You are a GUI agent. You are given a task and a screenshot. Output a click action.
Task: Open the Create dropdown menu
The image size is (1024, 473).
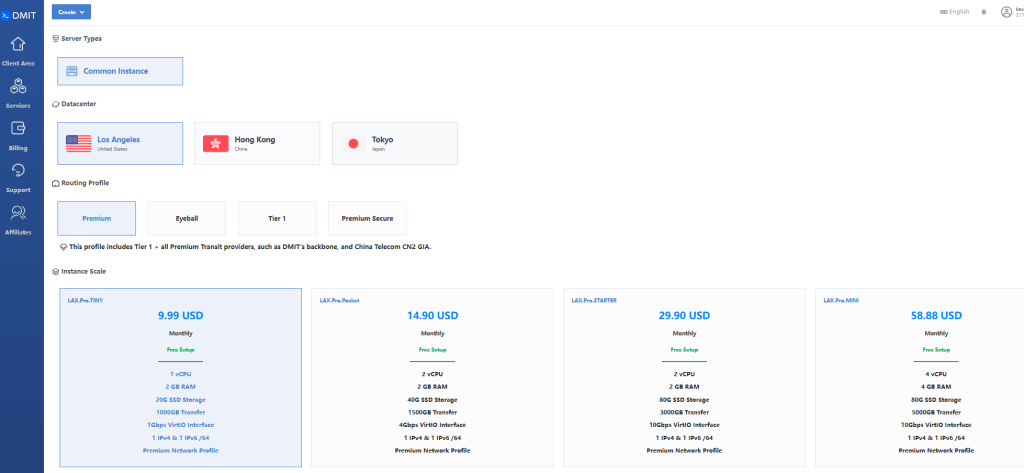(x=71, y=12)
